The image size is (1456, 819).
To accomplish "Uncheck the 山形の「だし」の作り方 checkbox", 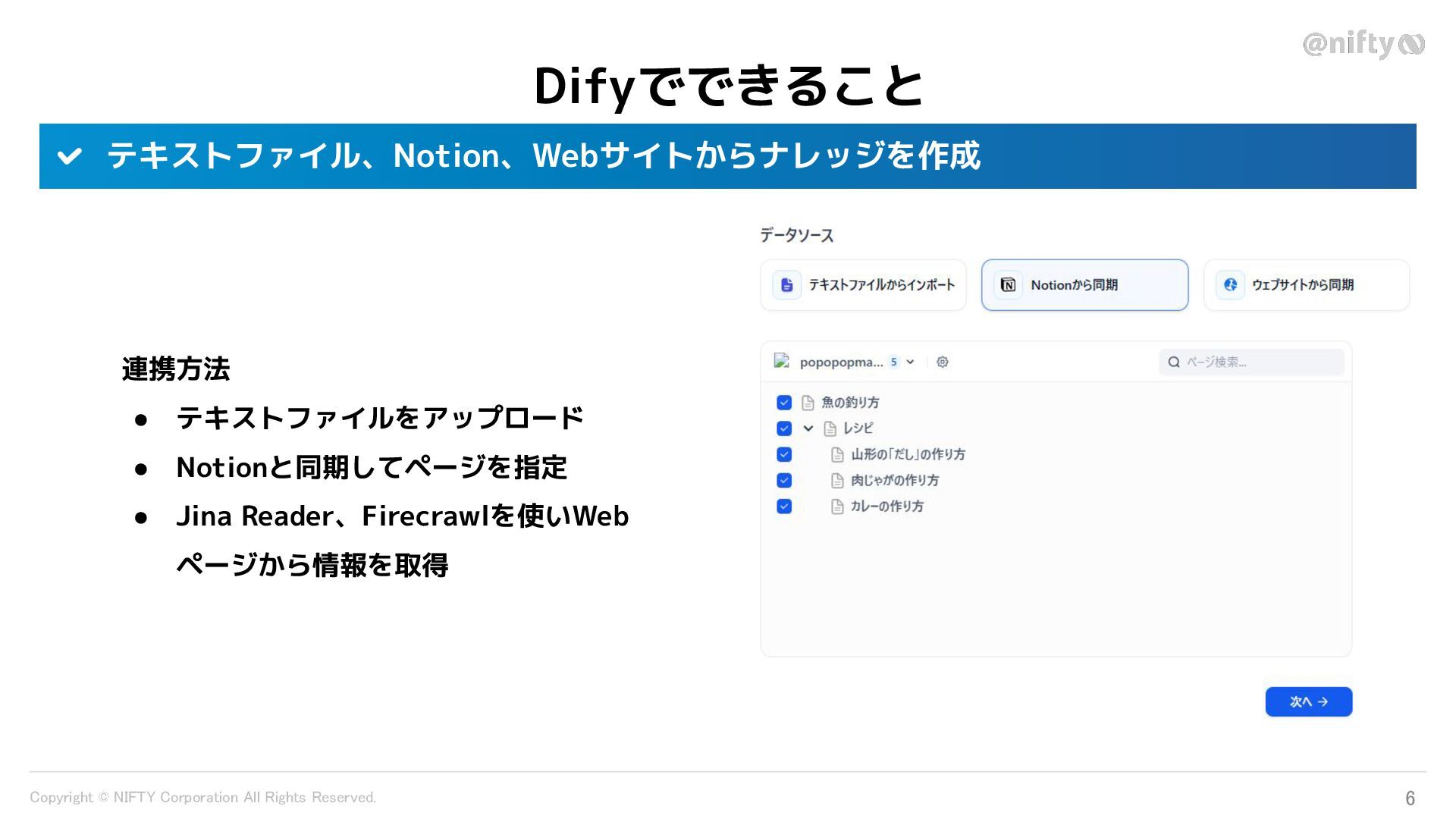I will click(784, 454).
